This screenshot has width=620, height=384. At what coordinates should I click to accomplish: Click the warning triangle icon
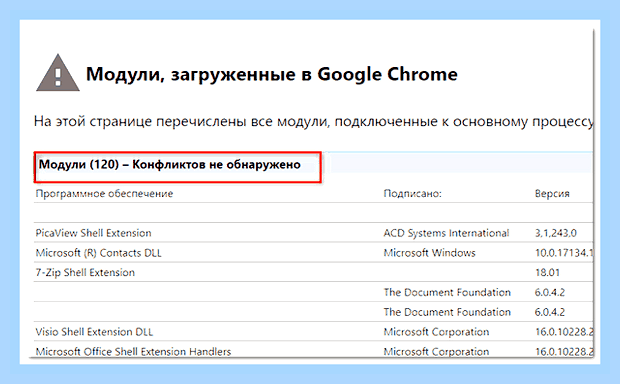pos(58,73)
